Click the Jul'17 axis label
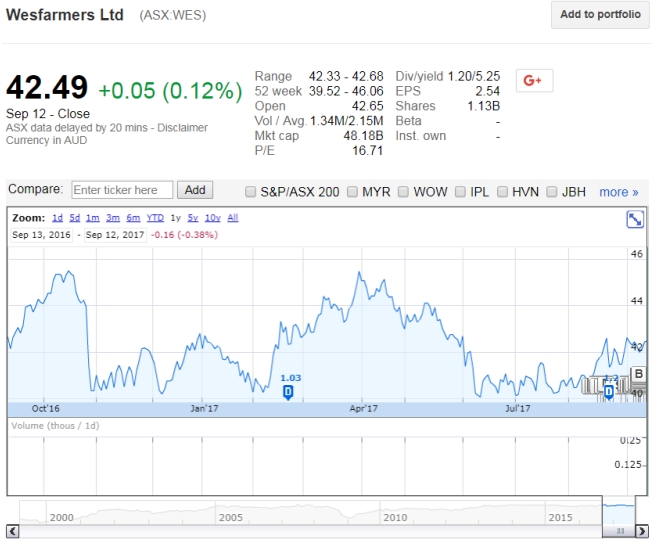The height and width of the screenshot is (543, 652). tap(518, 409)
